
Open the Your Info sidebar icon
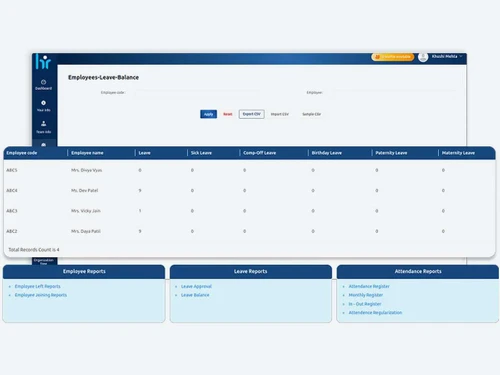(44, 106)
